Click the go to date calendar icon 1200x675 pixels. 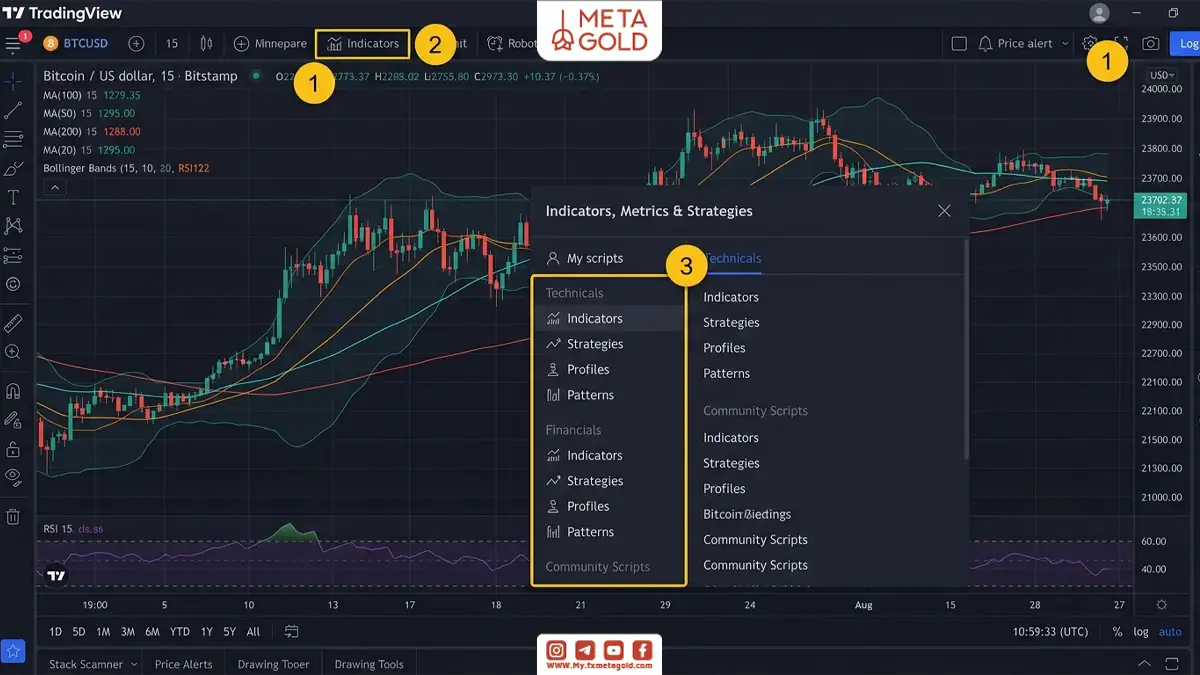point(291,631)
